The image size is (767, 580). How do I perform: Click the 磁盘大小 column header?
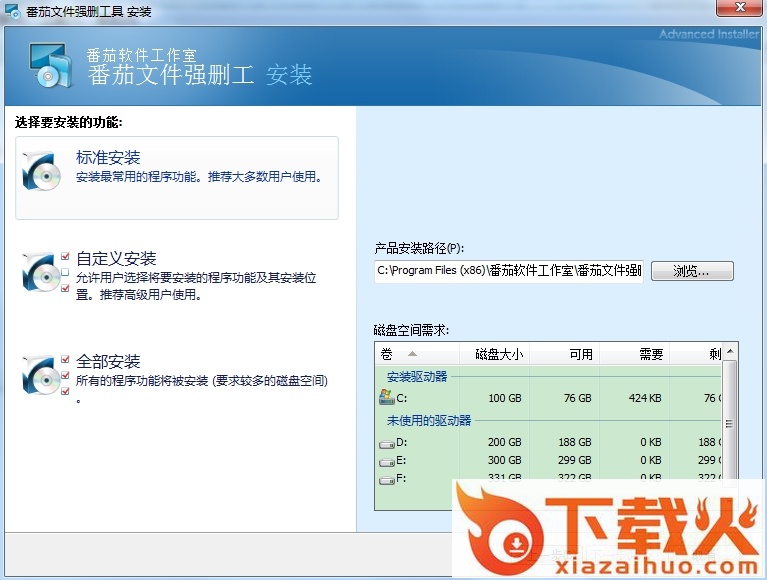click(x=494, y=354)
